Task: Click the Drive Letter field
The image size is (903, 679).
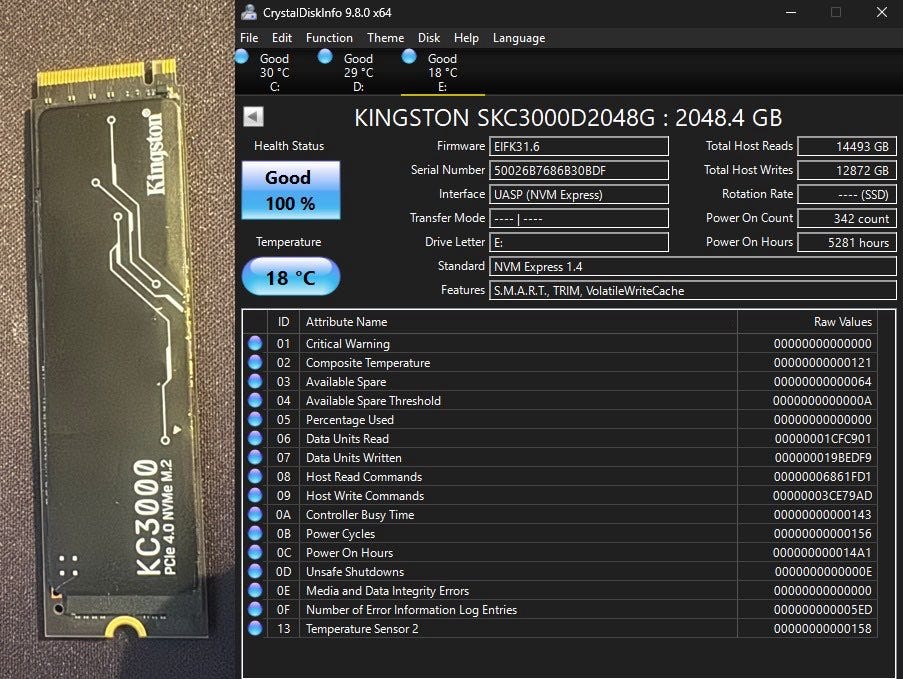Action: pyautogui.click(x=579, y=242)
